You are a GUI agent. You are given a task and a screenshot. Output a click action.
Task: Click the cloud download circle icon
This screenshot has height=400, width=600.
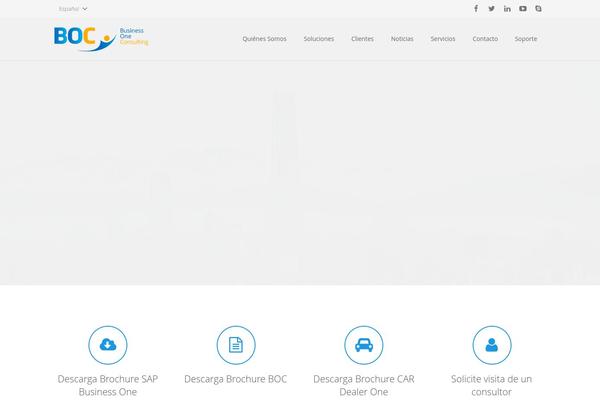[x=108, y=345]
